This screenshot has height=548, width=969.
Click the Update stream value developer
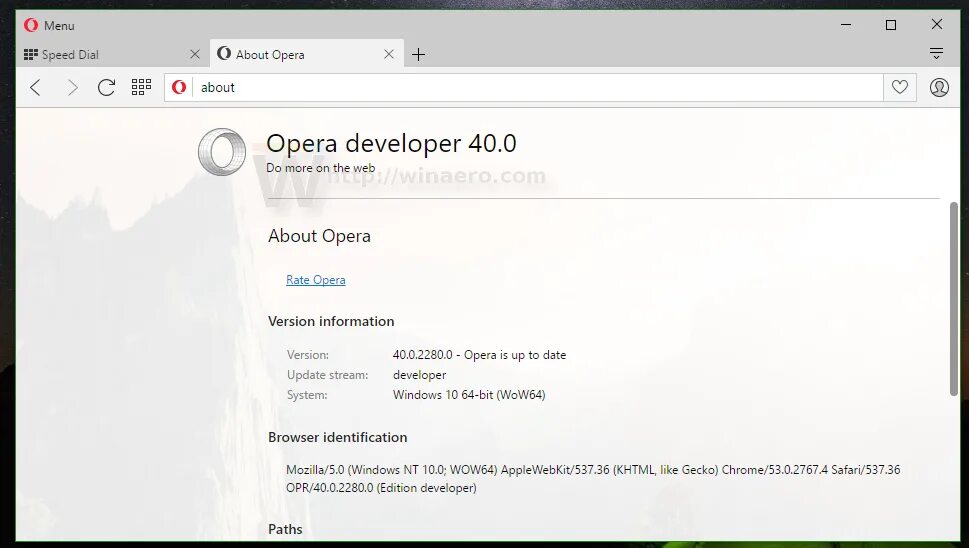click(x=420, y=375)
